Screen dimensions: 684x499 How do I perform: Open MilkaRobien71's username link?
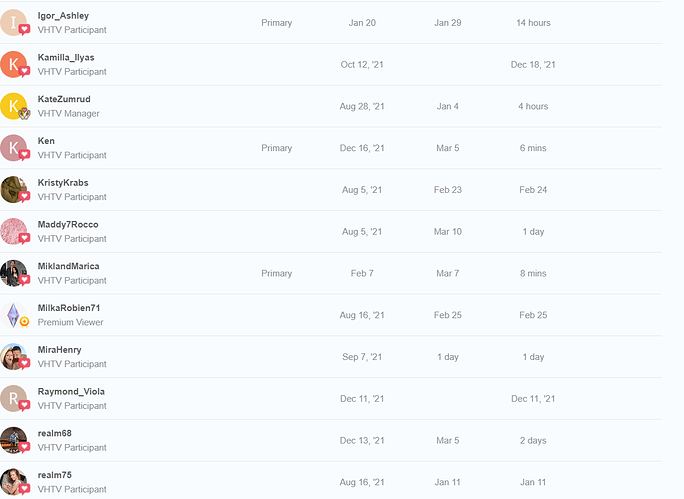69,308
